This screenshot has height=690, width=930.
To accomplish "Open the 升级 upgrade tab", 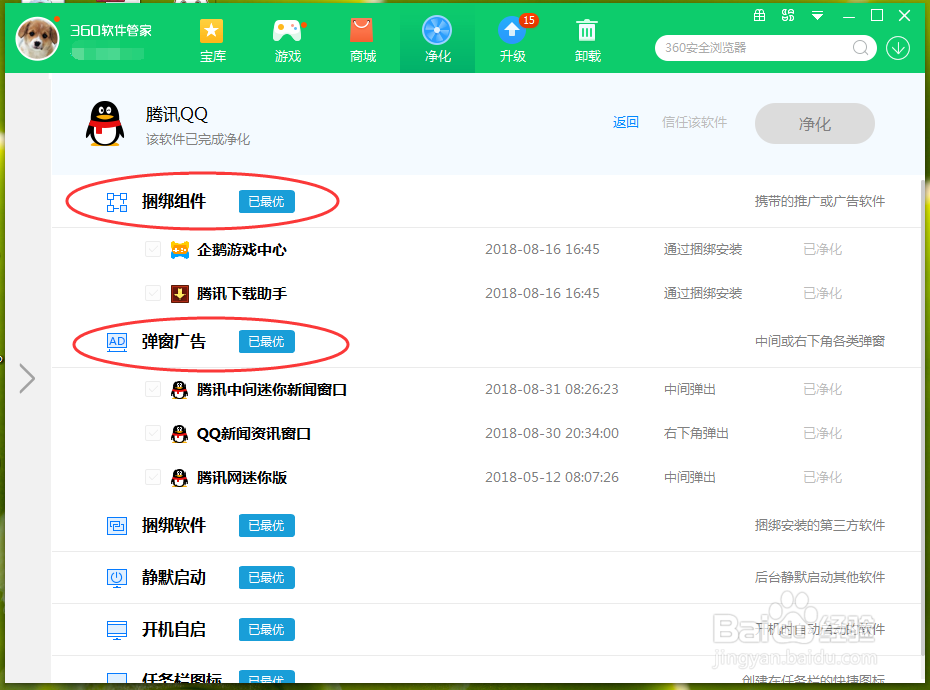I will tap(512, 40).
